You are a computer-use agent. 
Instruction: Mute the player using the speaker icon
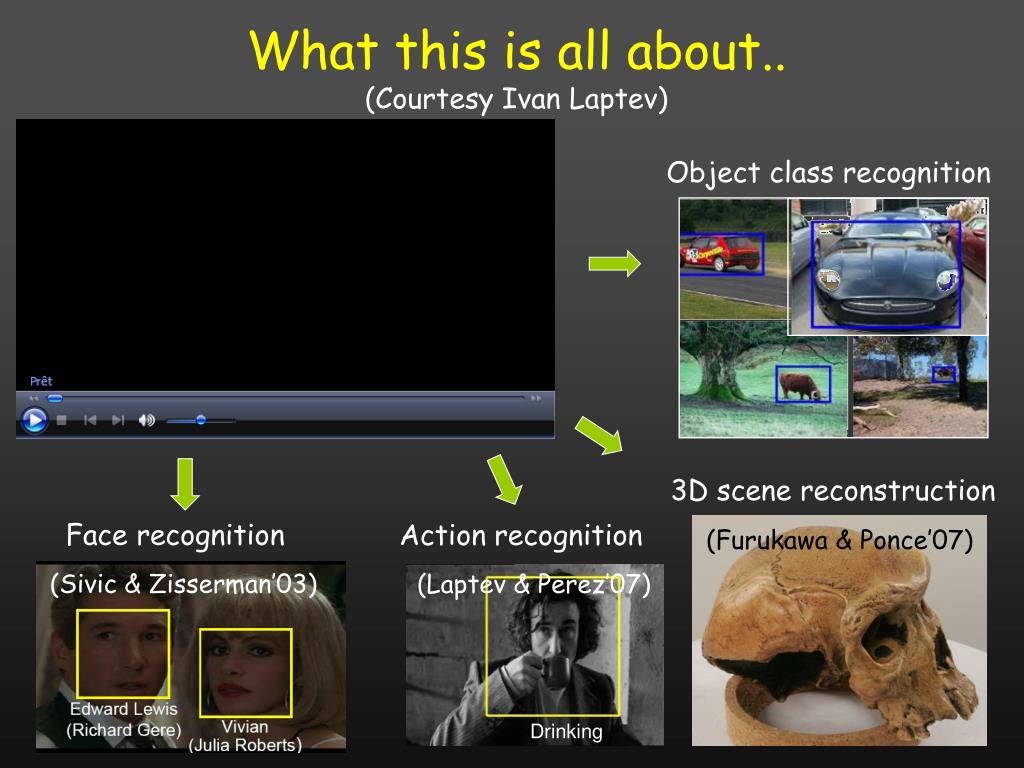point(147,420)
